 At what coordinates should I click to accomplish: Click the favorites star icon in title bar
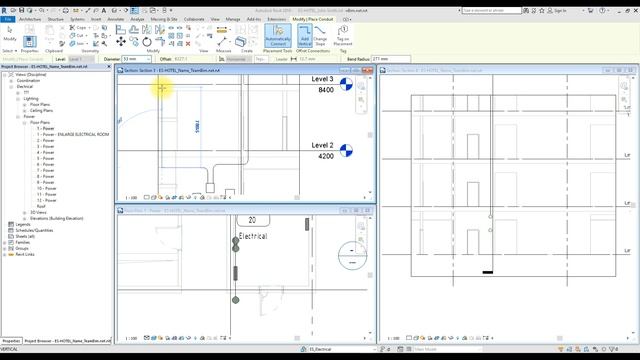(x=542, y=11)
